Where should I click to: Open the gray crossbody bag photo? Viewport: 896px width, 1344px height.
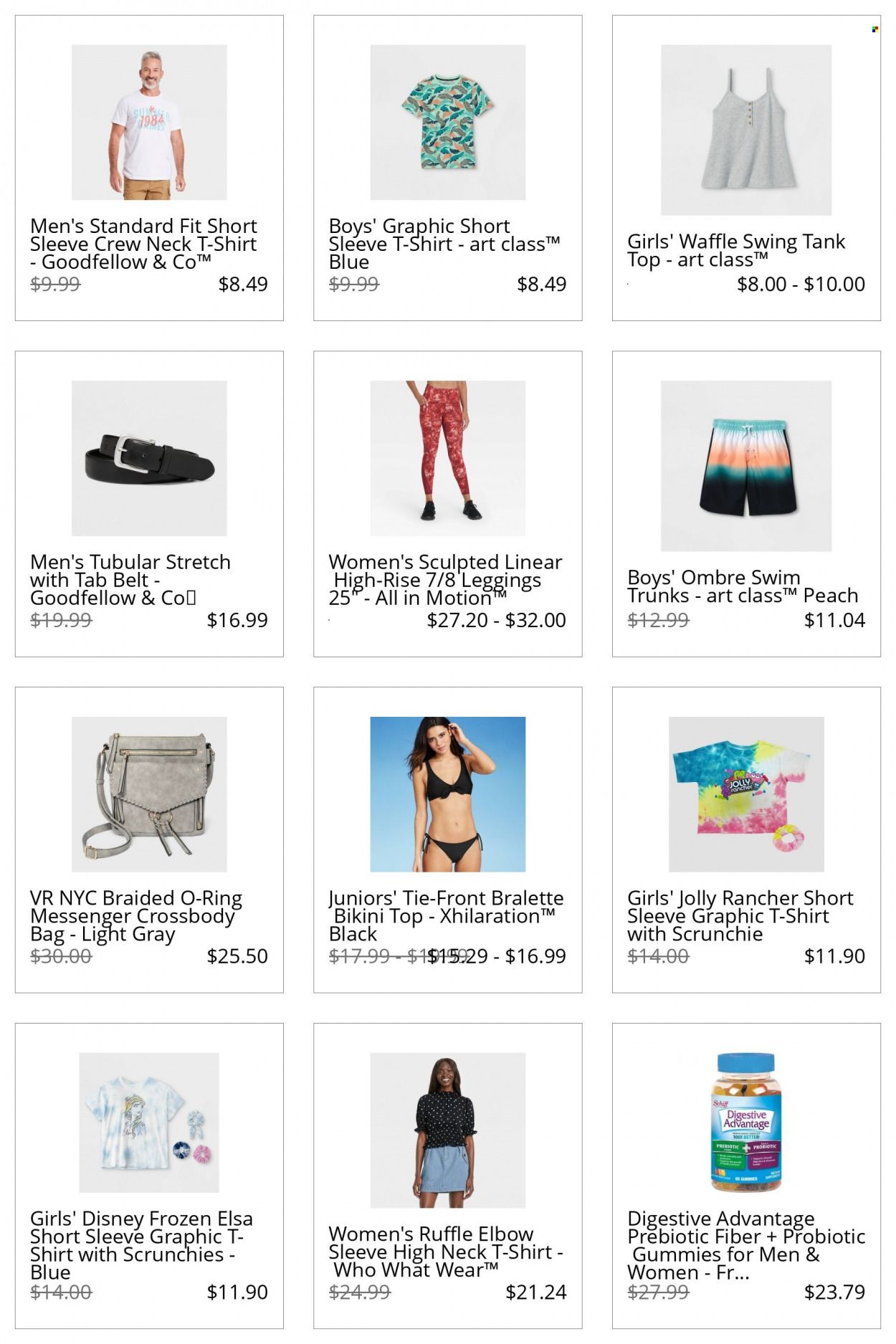[x=149, y=794]
